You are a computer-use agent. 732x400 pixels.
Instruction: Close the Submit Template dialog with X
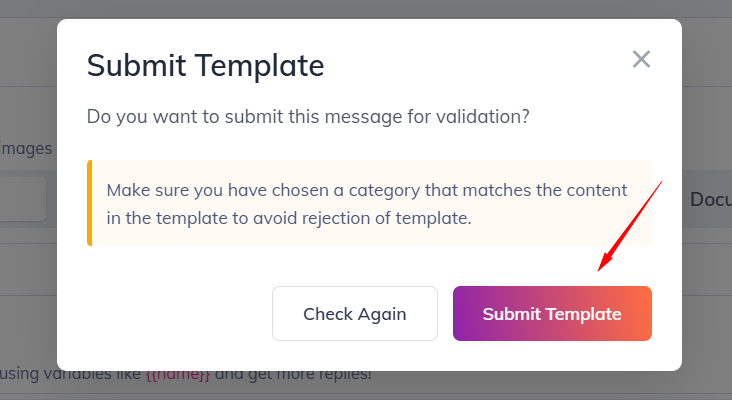pos(641,59)
